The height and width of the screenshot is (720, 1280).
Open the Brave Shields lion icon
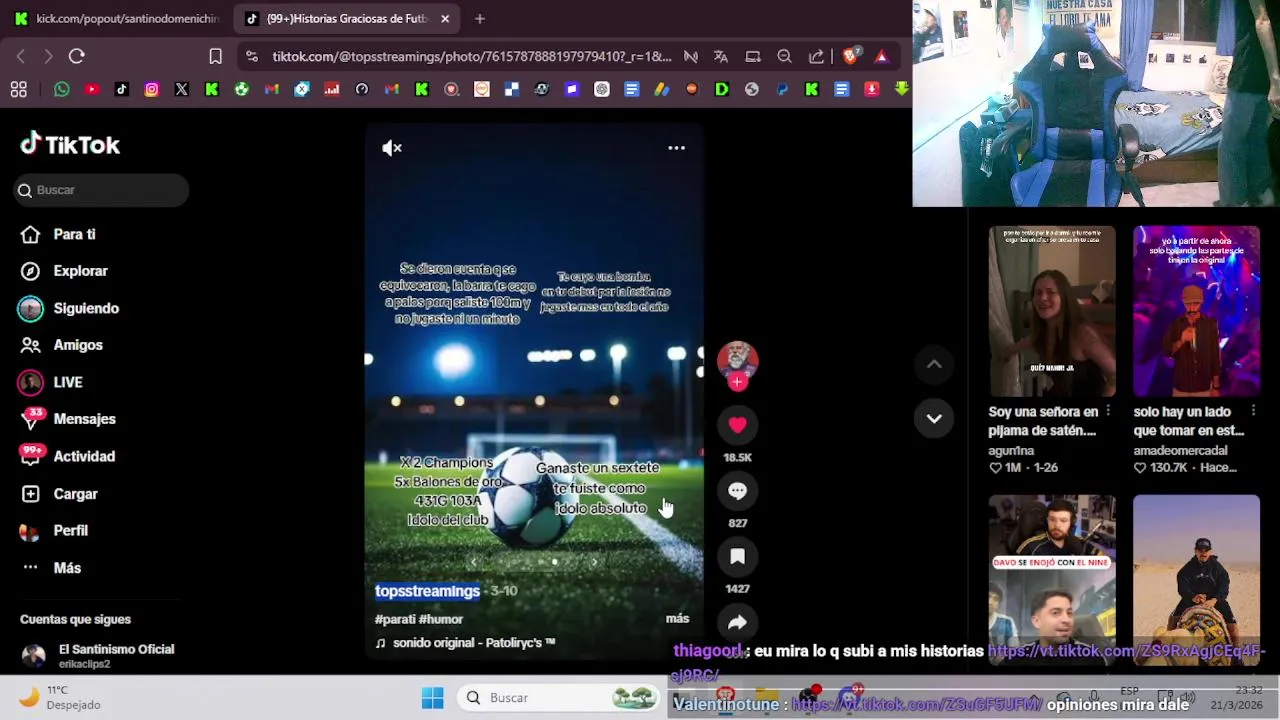coord(850,57)
